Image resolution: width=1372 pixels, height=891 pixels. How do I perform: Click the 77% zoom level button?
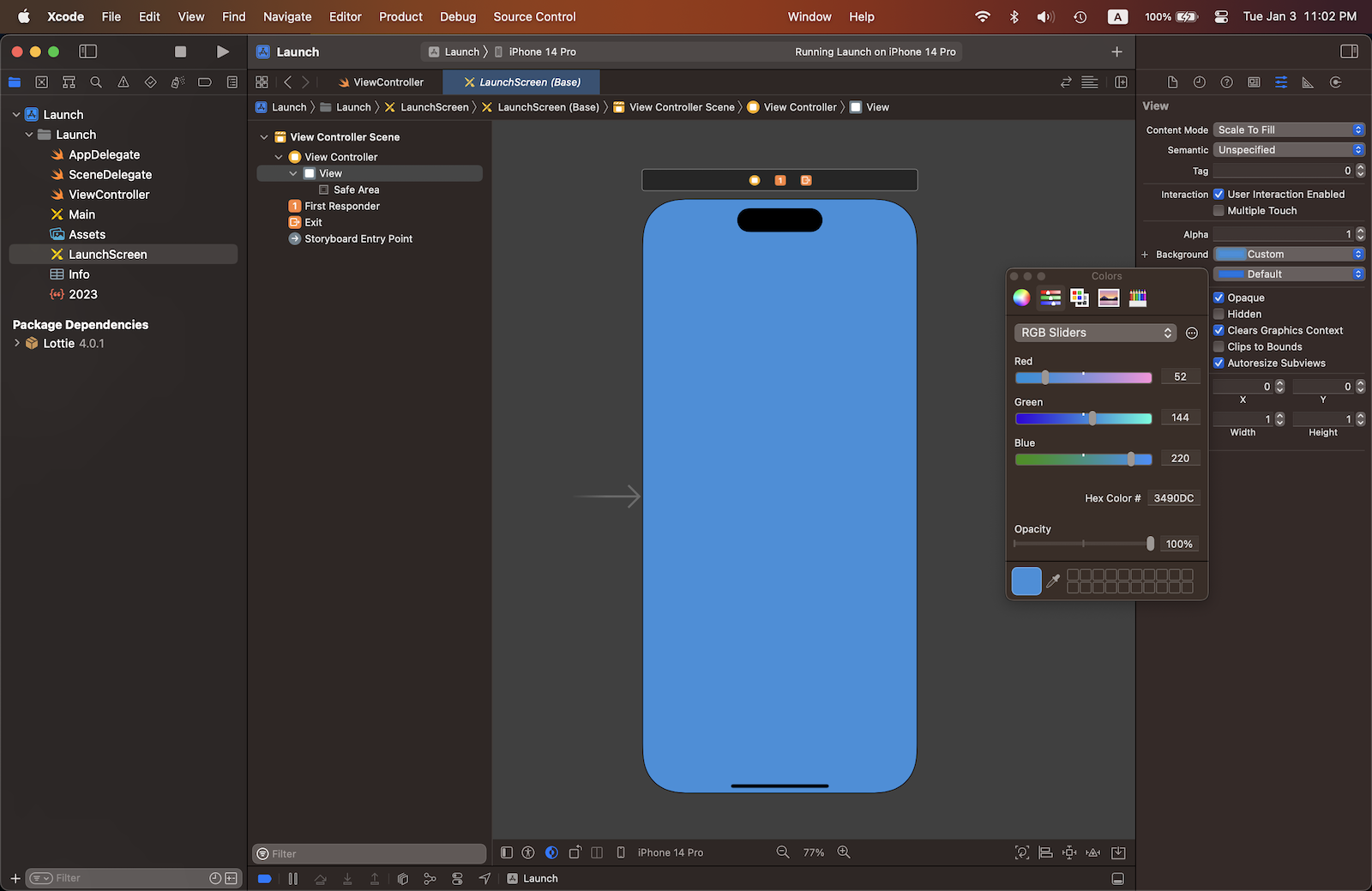pyautogui.click(x=813, y=852)
